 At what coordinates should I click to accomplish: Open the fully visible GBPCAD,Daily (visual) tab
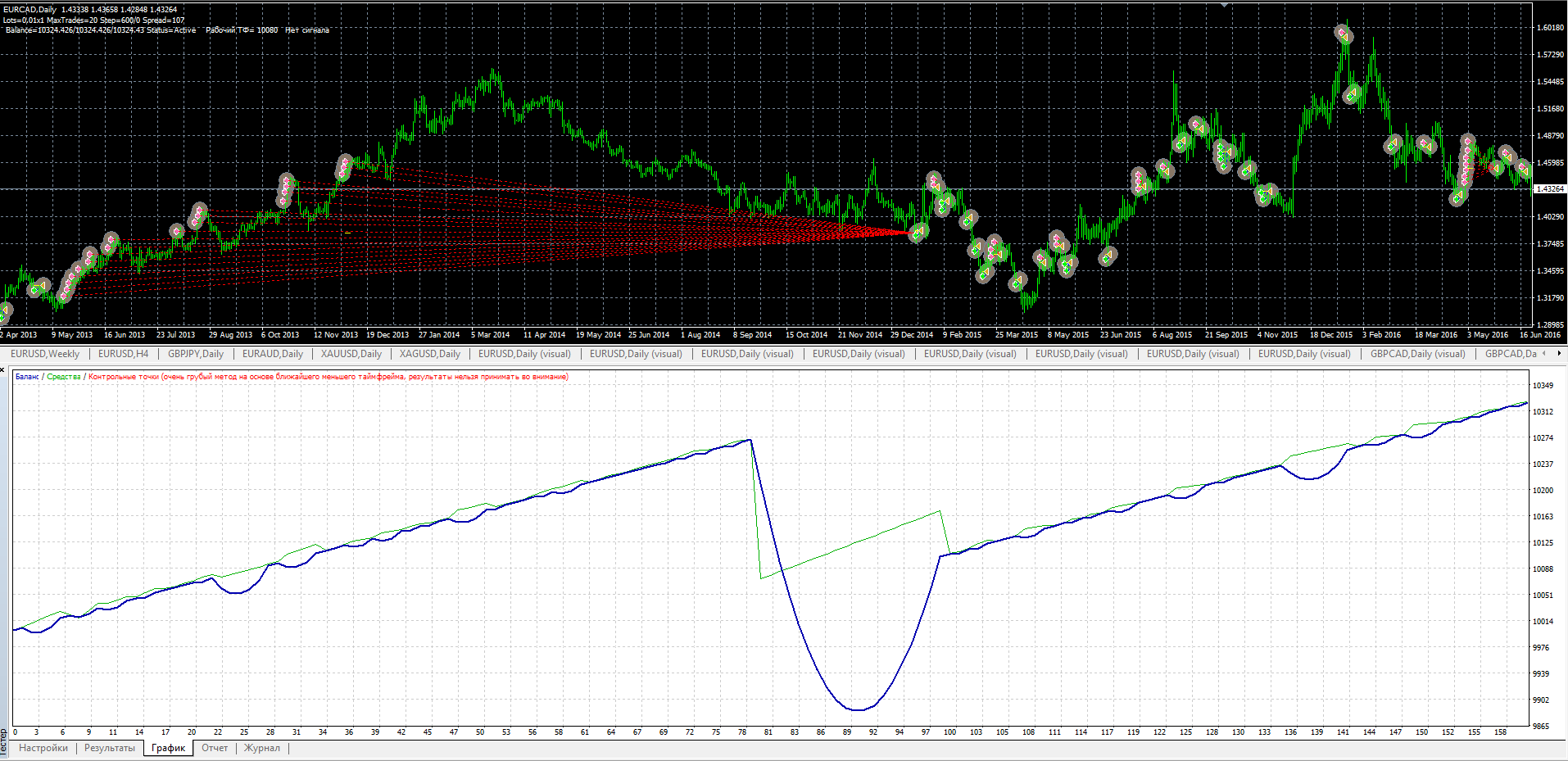pyautogui.click(x=1418, y=354)
